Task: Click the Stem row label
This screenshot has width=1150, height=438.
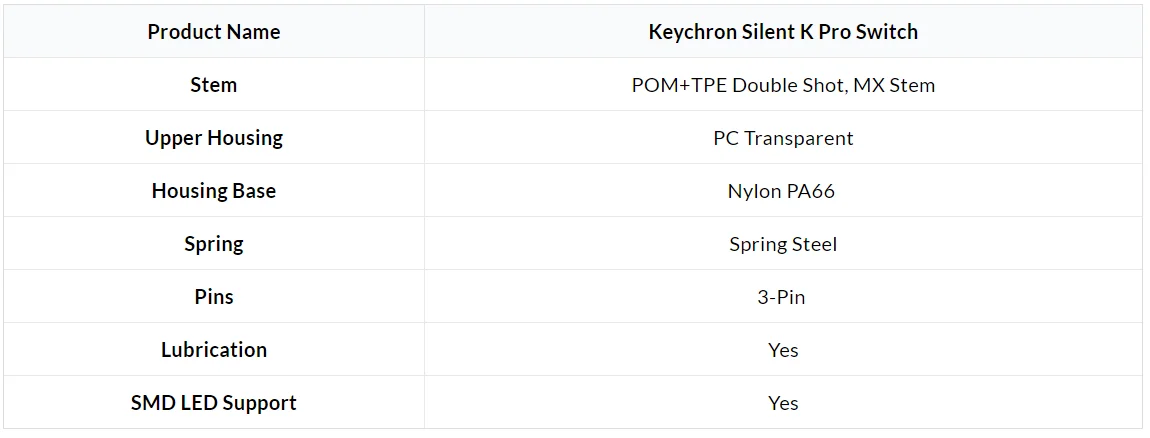Action: click(x=213, y=84)
